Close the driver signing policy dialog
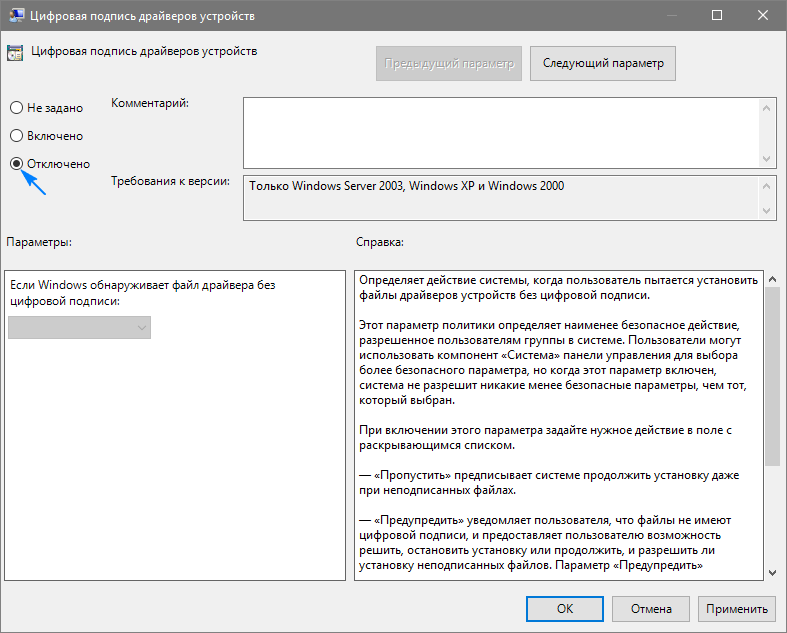This screenshot has width=787, height=633. point(763,17)
